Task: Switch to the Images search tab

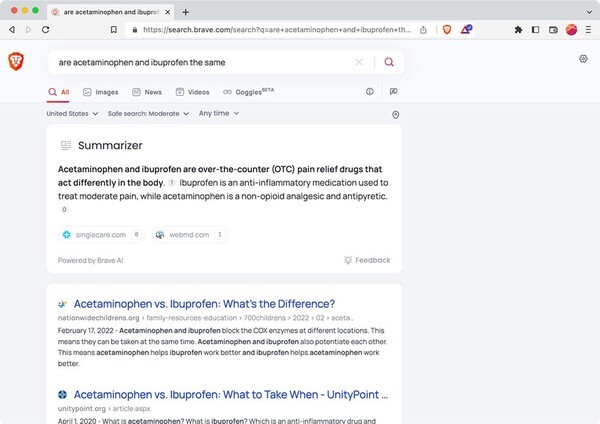Action: 101,92
